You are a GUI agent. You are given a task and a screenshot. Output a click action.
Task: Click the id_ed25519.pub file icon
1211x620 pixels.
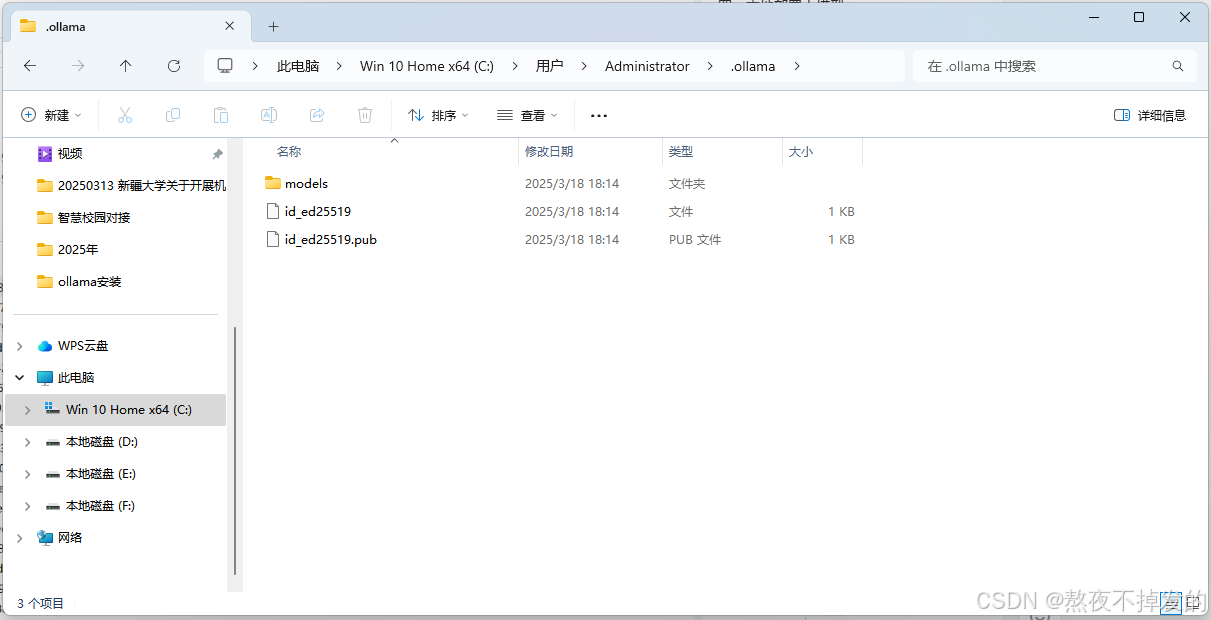[273, 239]
